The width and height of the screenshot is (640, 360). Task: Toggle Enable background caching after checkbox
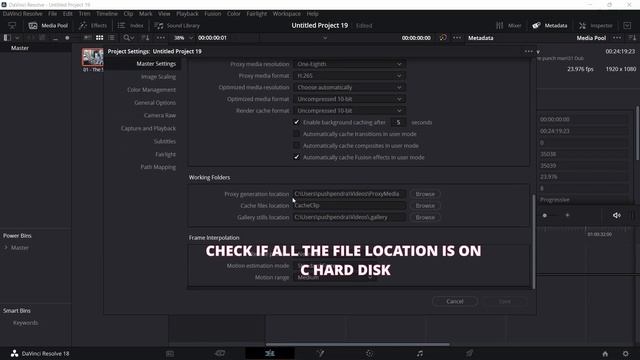[x=296, y=122]
